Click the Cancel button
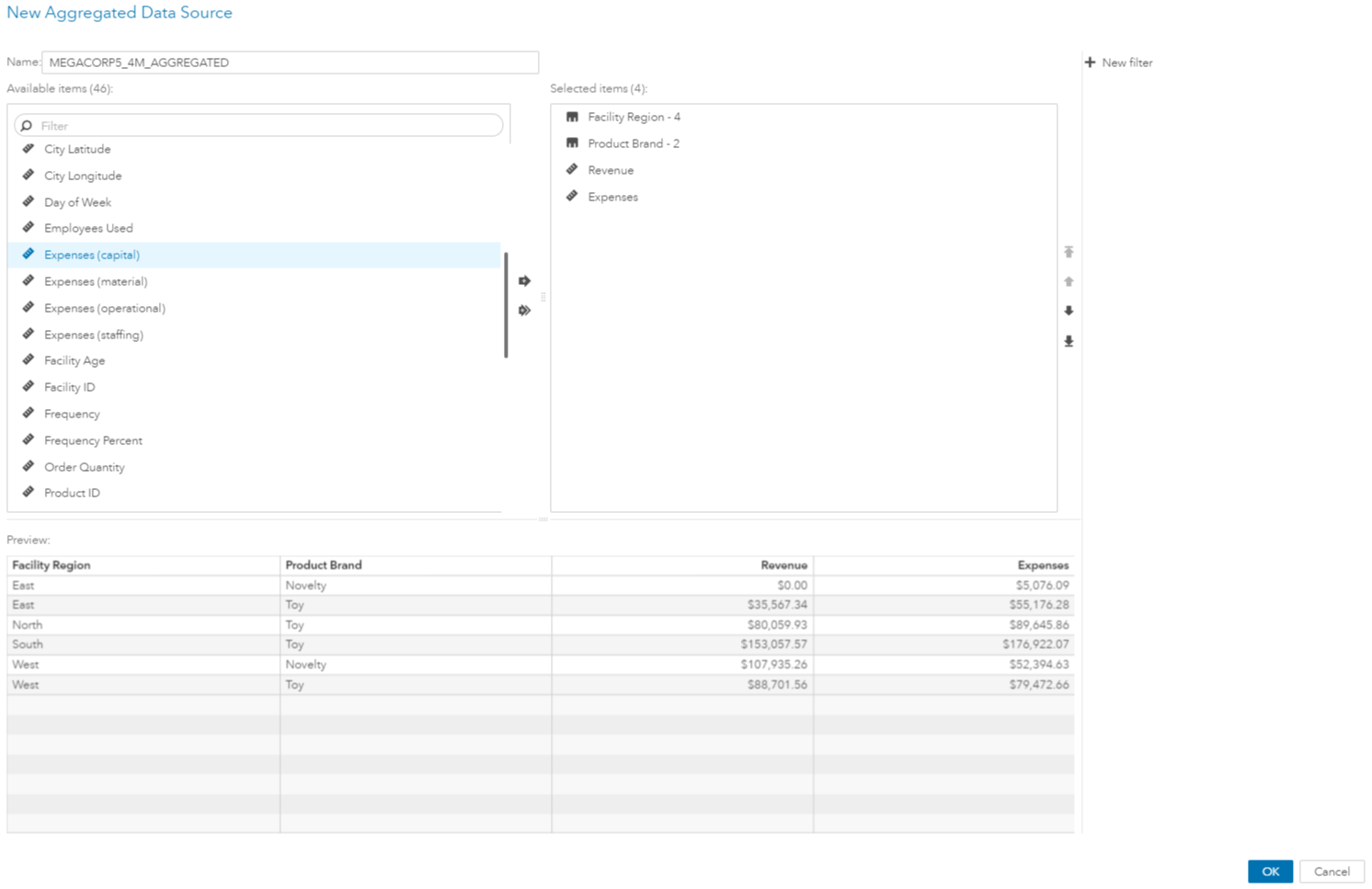The width and height of the screenshot is (1372, 889). click(1331, 872)
